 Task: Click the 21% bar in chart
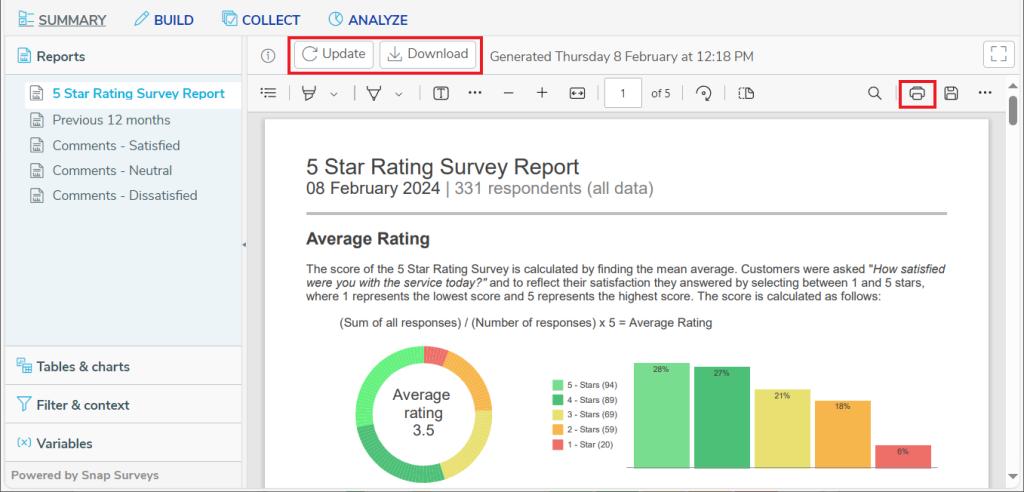782,429
